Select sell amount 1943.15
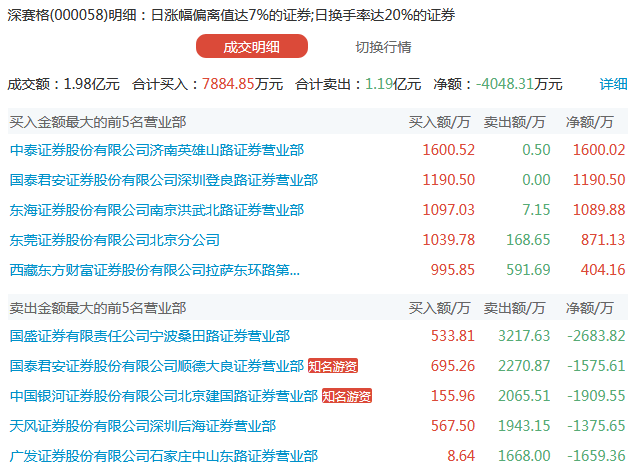 click(x=524, y=426)
